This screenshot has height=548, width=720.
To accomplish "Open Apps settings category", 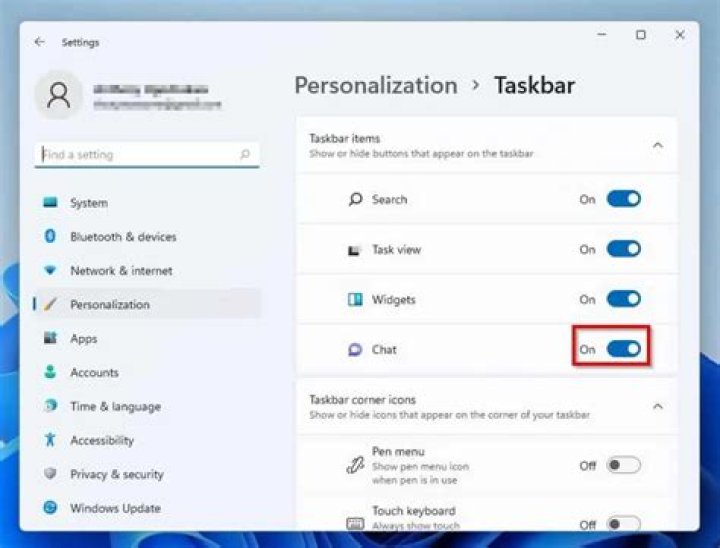I will click(x=148, y=339).
